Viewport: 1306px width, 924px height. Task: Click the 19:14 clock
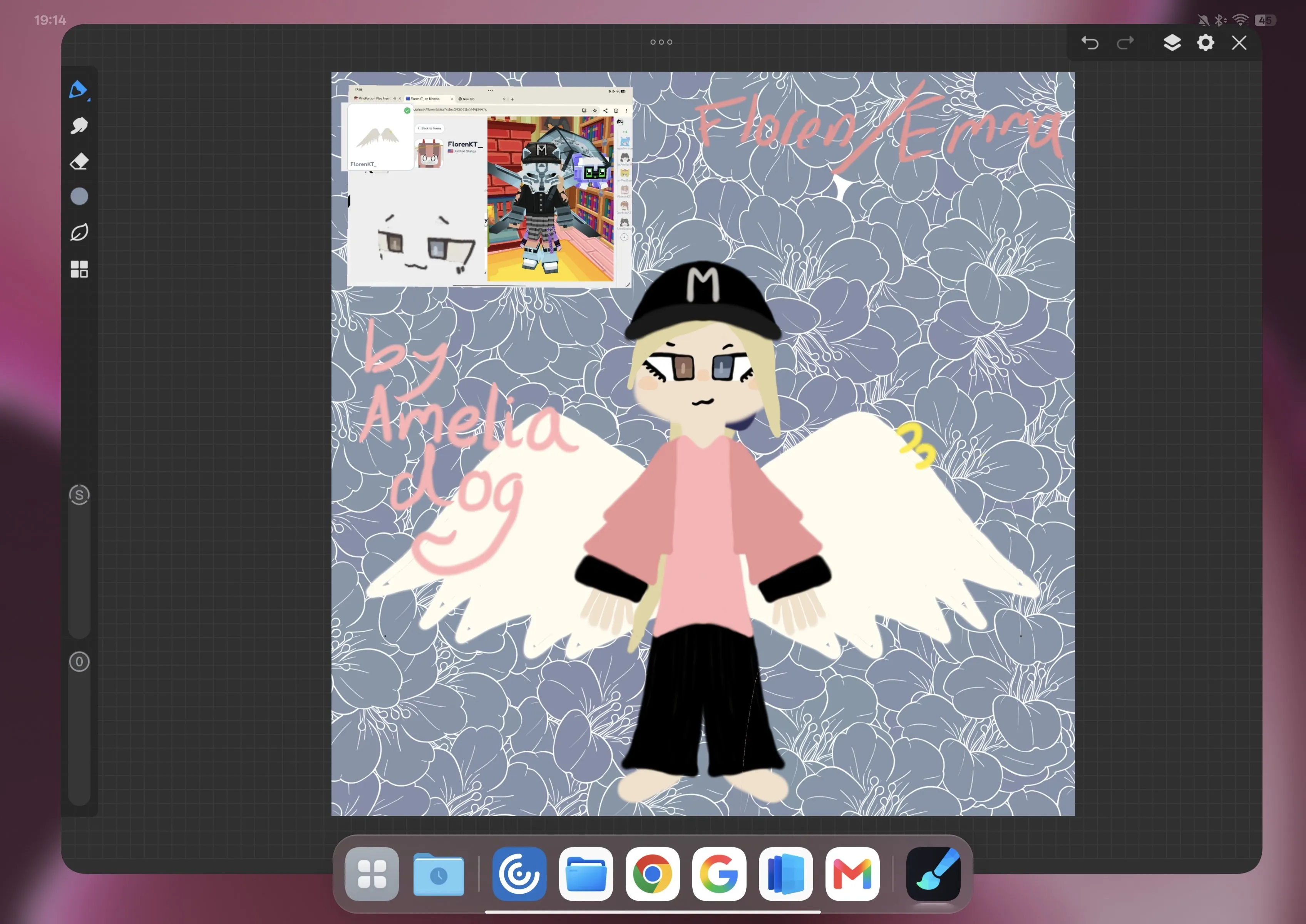50,20
